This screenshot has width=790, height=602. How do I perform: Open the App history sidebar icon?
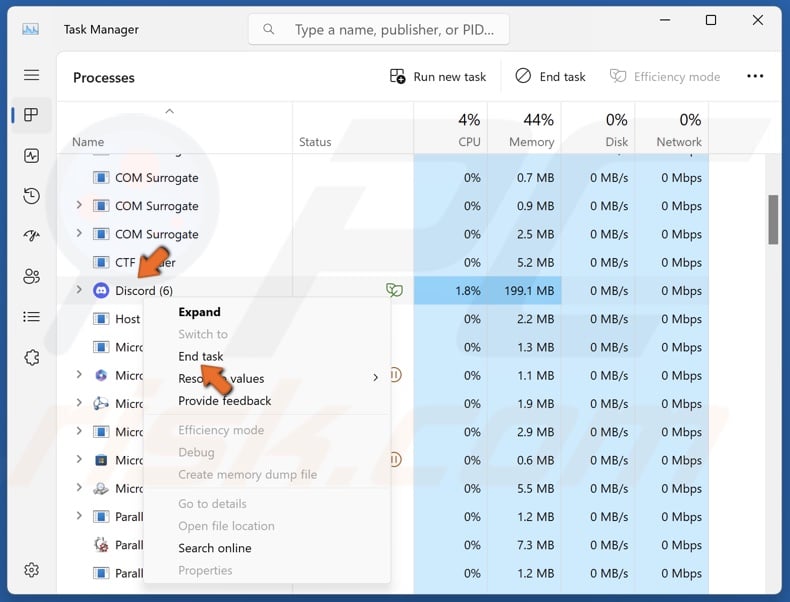pos(31,196)
